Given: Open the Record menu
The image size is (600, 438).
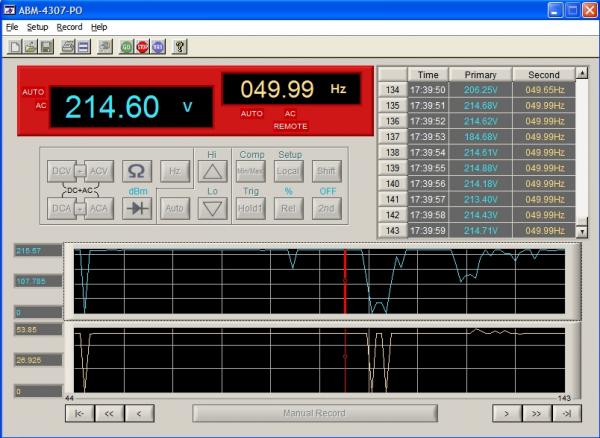Looking at the screenshot, I should tap(70, 27).
